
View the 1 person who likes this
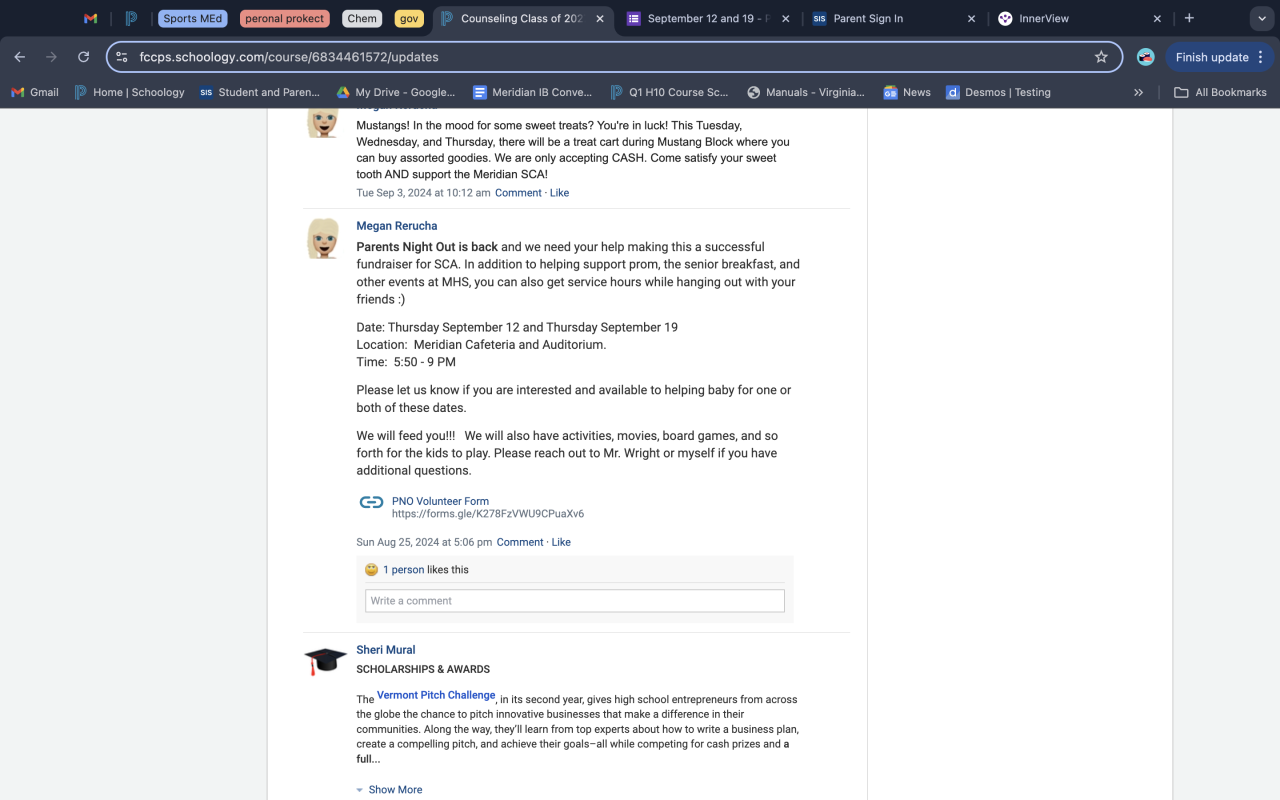(404, 570)
